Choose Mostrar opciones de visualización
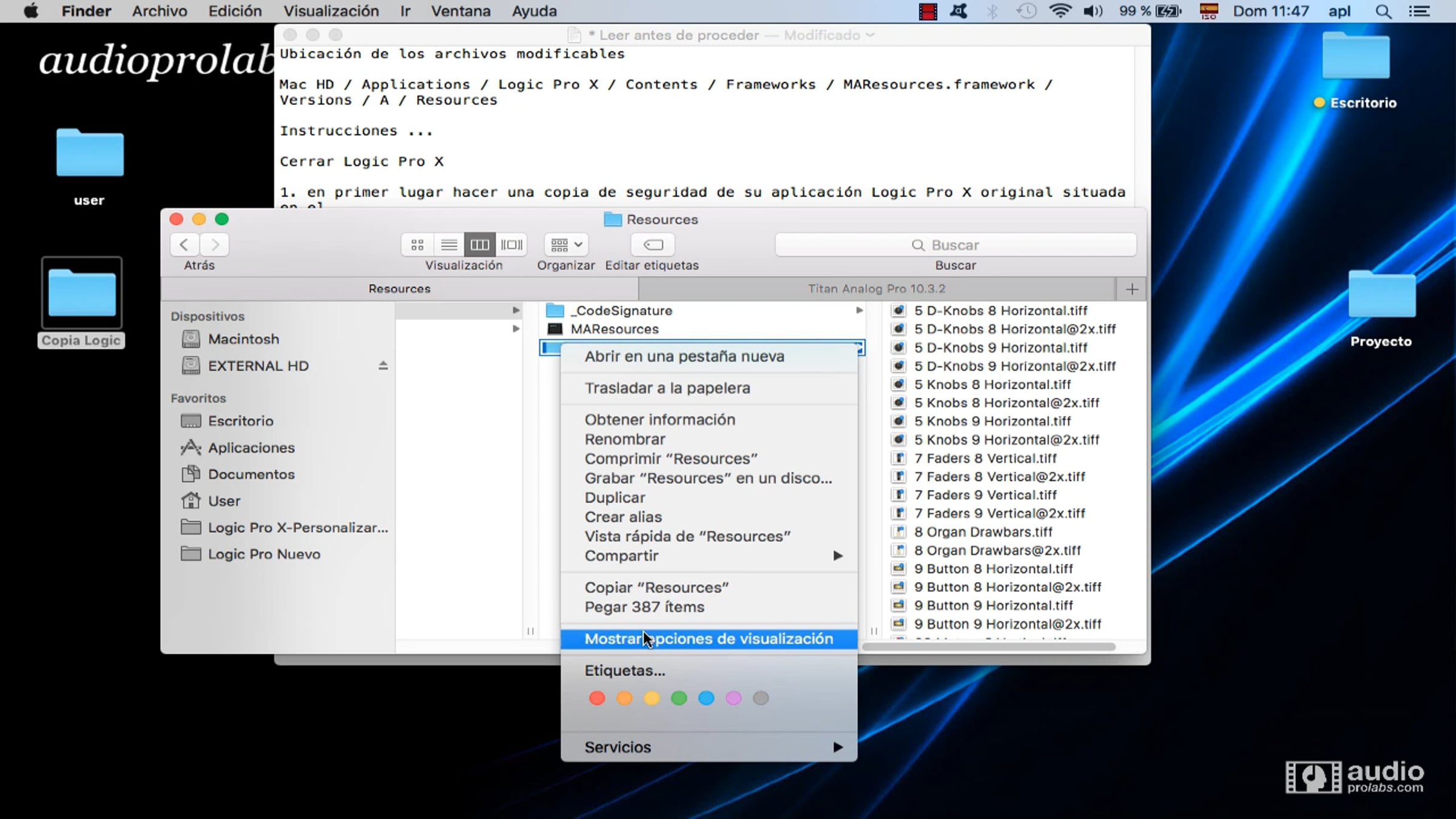Image resolution: width=1456 pixels, height=819 pixels. coord(708,639)
